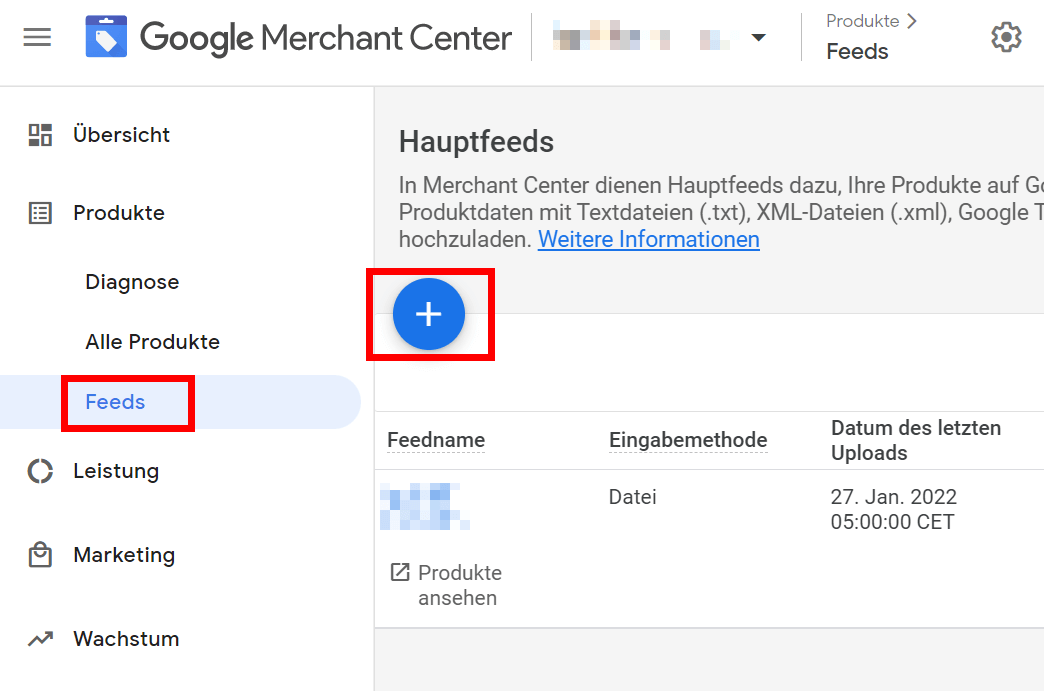Sort by Feedname column header
This screenshot has height=691, width=1044.
[436, 440]
